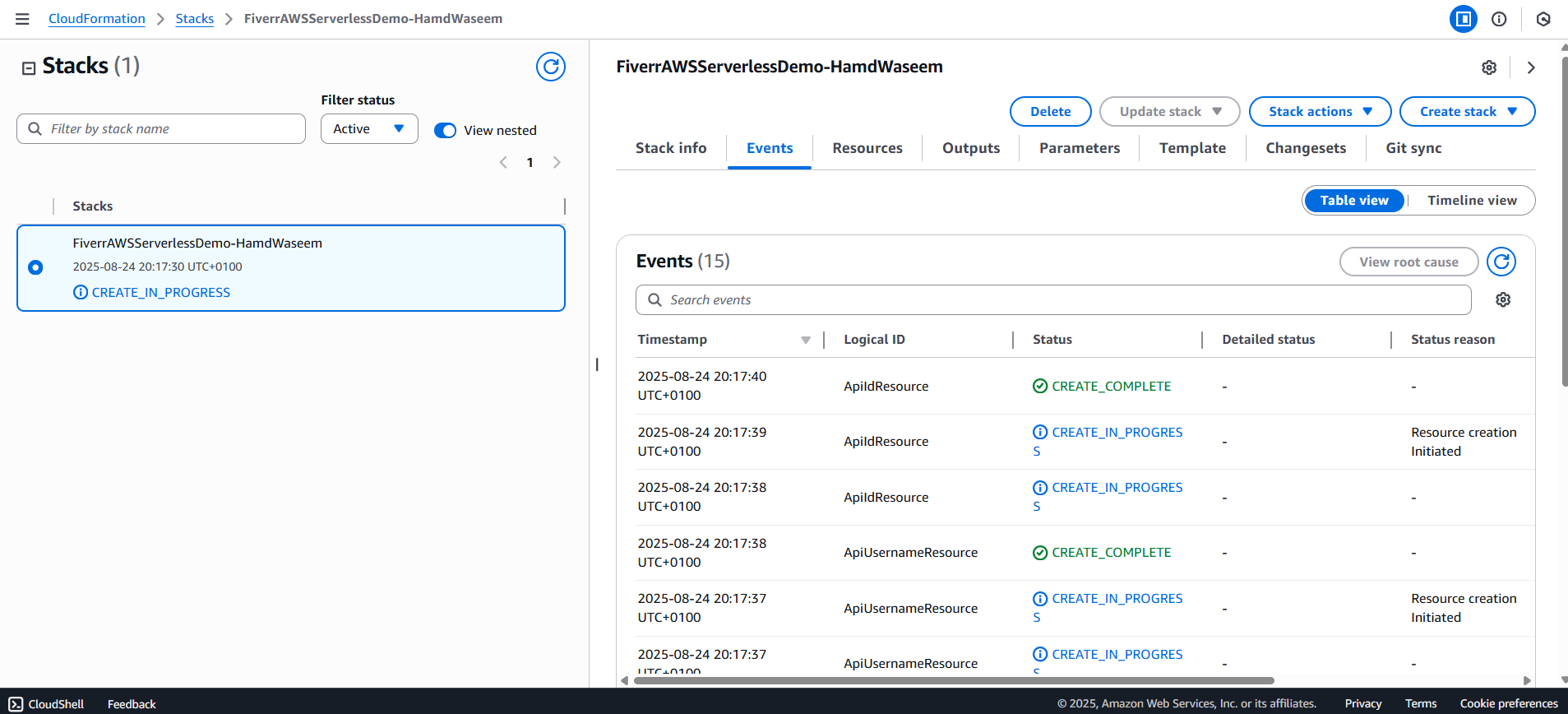Viewport: 1568px width, 714px height.
Task: Follow the CloudFormation breadcrumb link
Action: point(97,19)
